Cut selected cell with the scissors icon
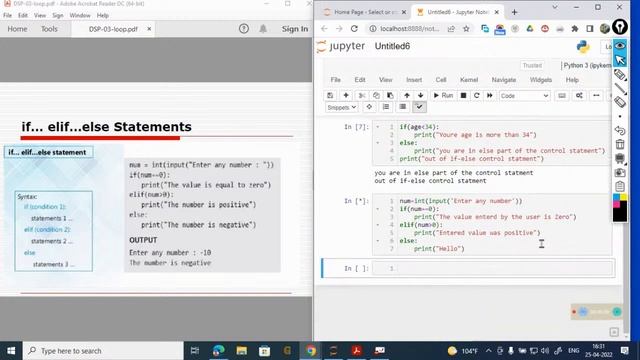Viewport: 640px width, 360px height. 362,96
